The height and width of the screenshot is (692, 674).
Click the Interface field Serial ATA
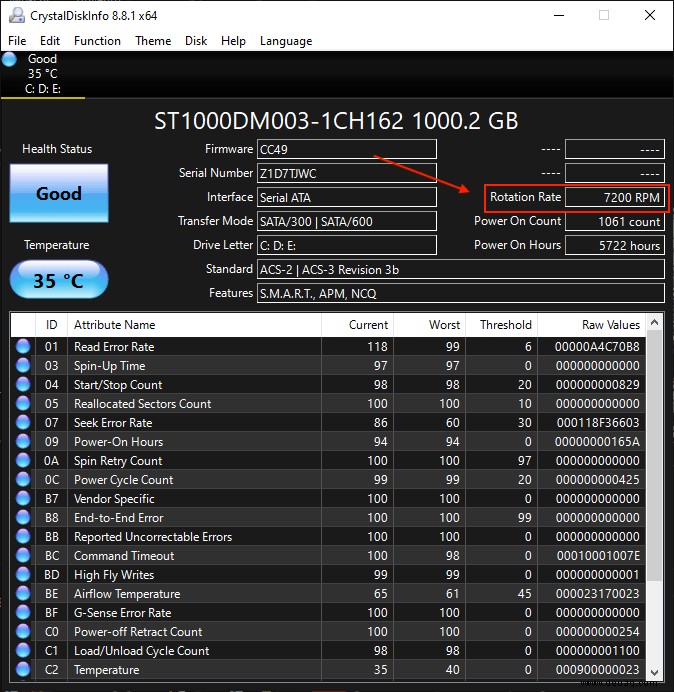(346, 197)
